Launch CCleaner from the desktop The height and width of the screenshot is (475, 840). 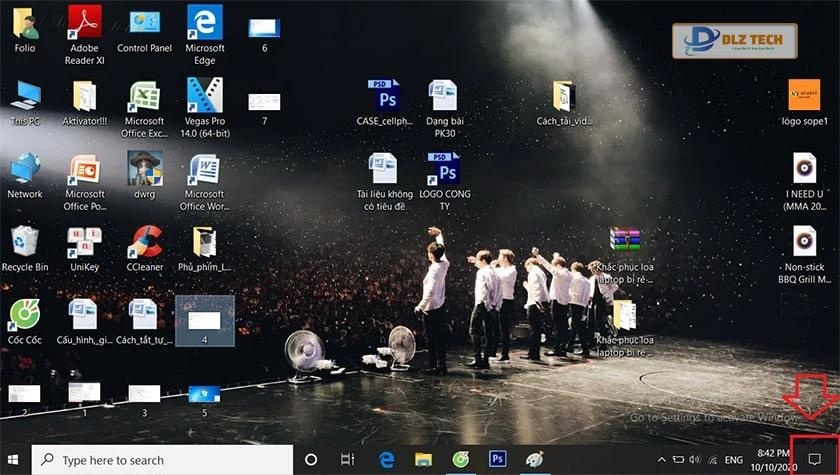pyautogui.click(x=145, y=243)
